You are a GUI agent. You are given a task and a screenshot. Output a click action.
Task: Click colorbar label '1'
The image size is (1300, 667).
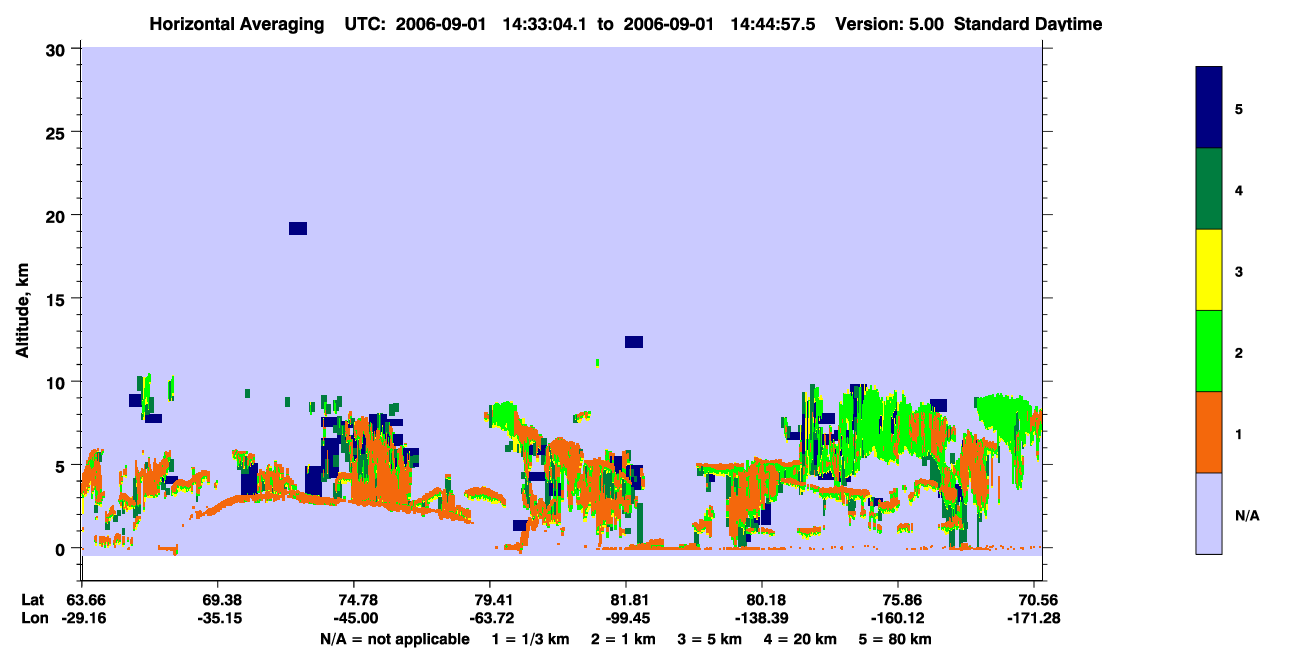[1239, 435]
